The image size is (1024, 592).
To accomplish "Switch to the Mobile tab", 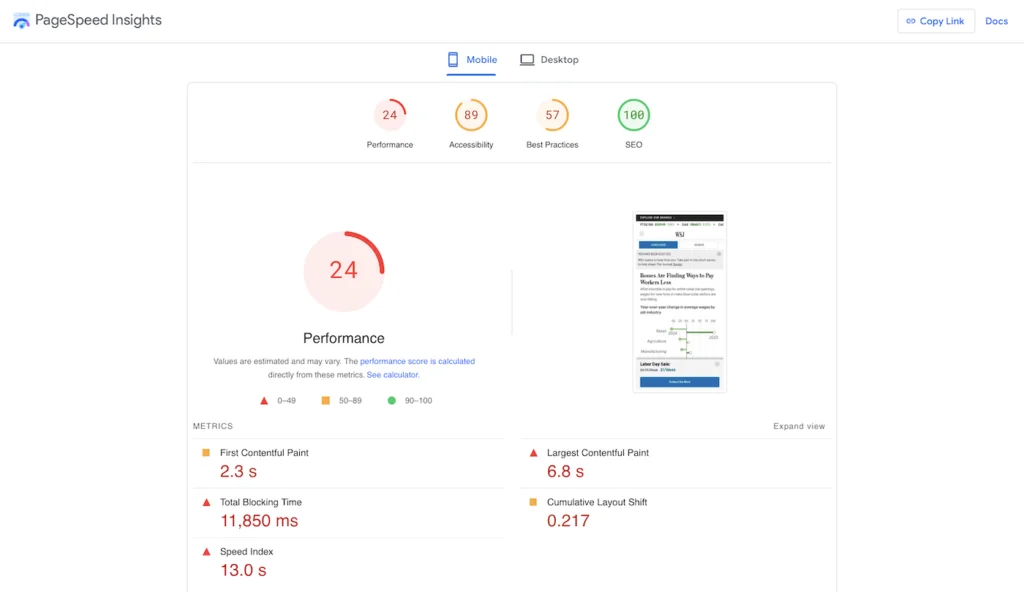I will [x=472, y=59].
